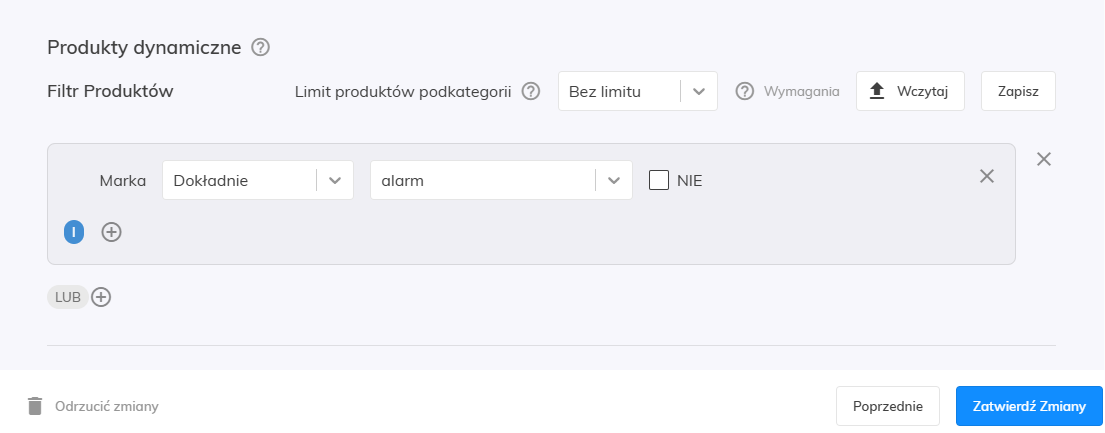Click the help icon beside Produkty dynamiczne

click(x=261, y=47)
